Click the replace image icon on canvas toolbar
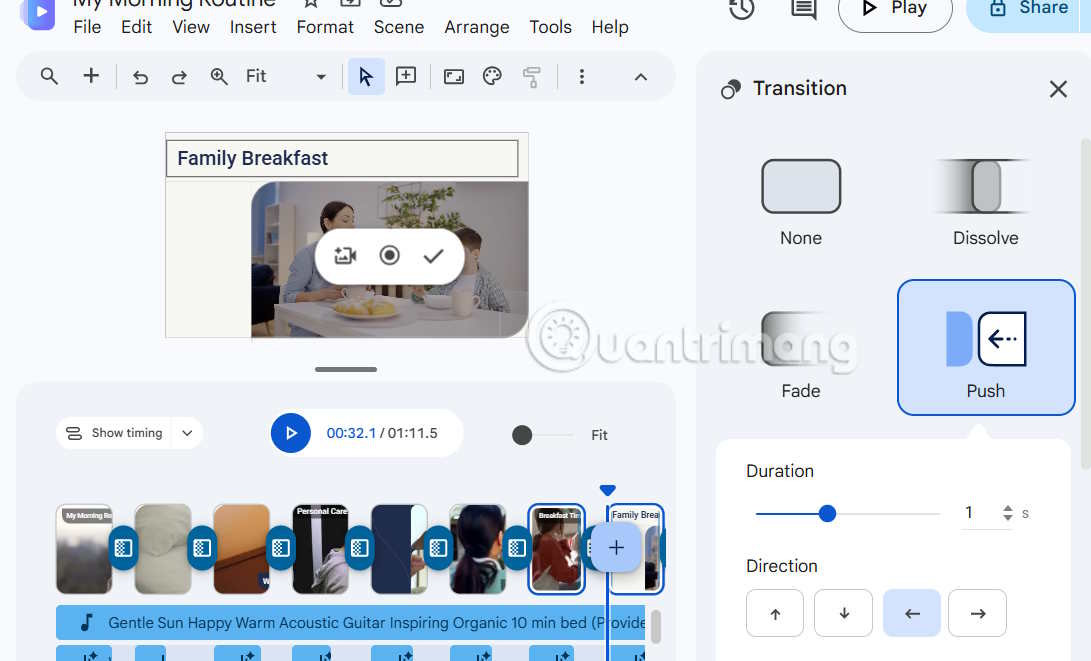The height and width of the screenshot is (661, 1091). point(345,256)
